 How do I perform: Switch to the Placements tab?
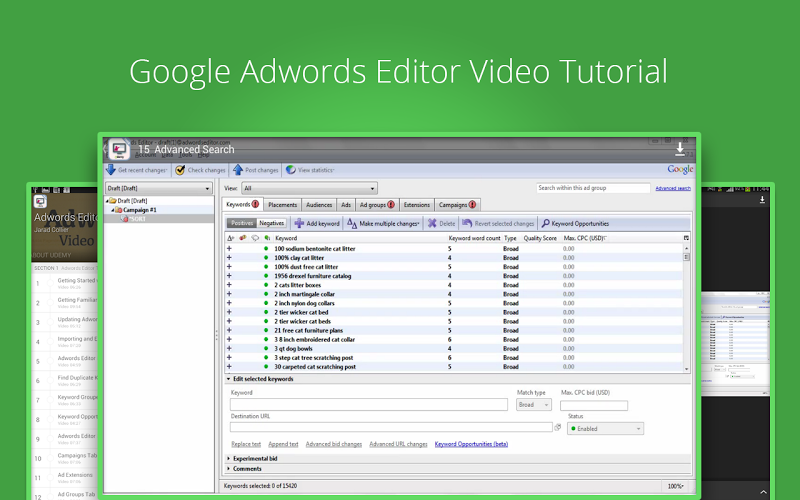pyautogui.click(x=282, y=204)
